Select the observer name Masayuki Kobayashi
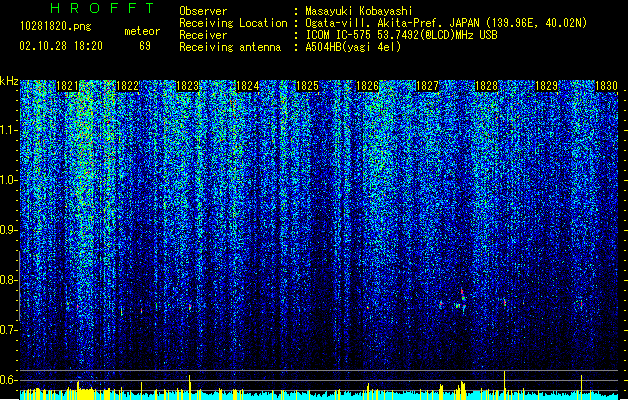This screenshot has width=629, height=400. pos(359,11)
